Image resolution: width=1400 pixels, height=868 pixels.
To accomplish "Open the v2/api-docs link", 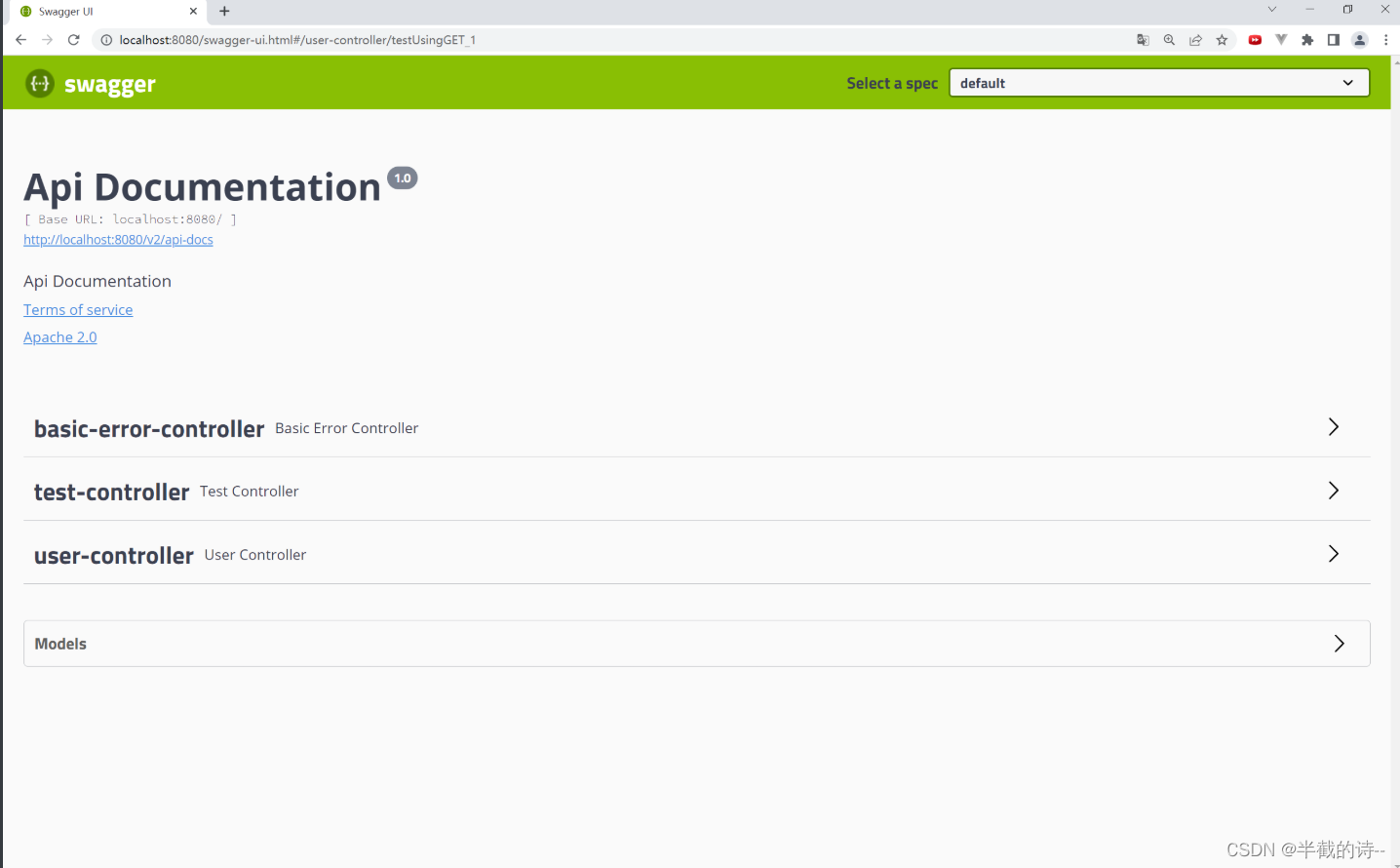I will (118, 239).
